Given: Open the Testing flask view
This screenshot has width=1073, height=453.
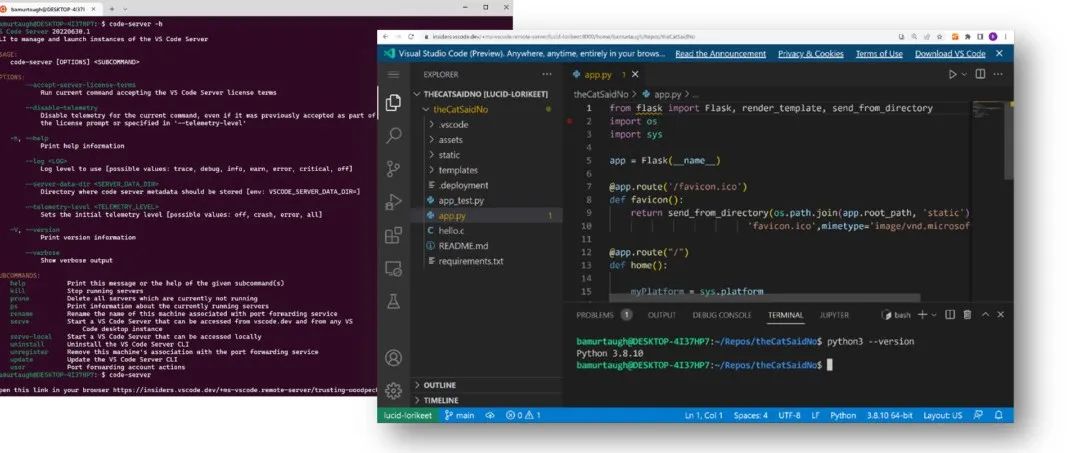Looking at the screenshot, I should pos(393,301).
